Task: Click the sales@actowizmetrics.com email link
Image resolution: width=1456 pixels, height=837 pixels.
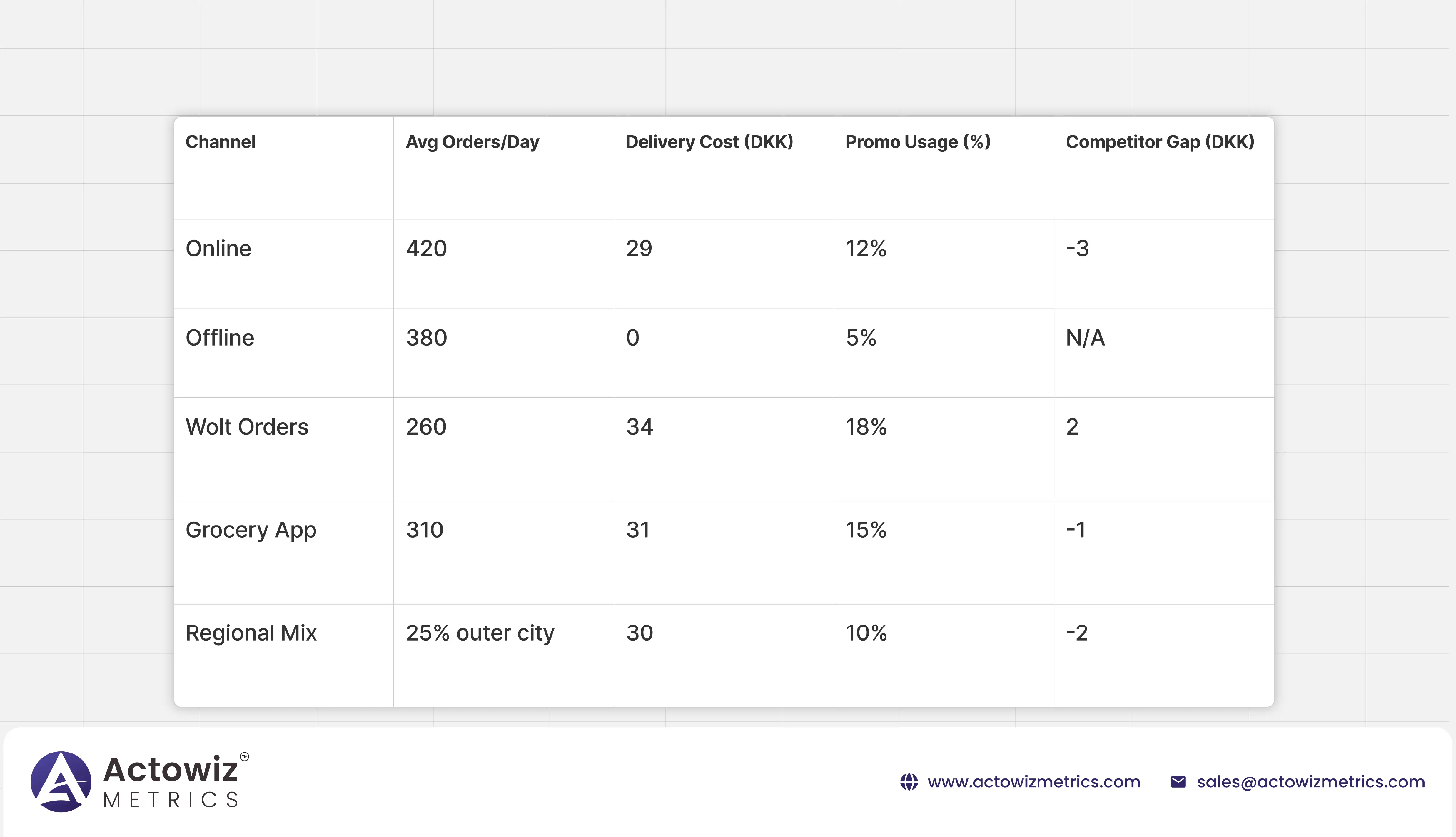Action: coord(1311,782)
